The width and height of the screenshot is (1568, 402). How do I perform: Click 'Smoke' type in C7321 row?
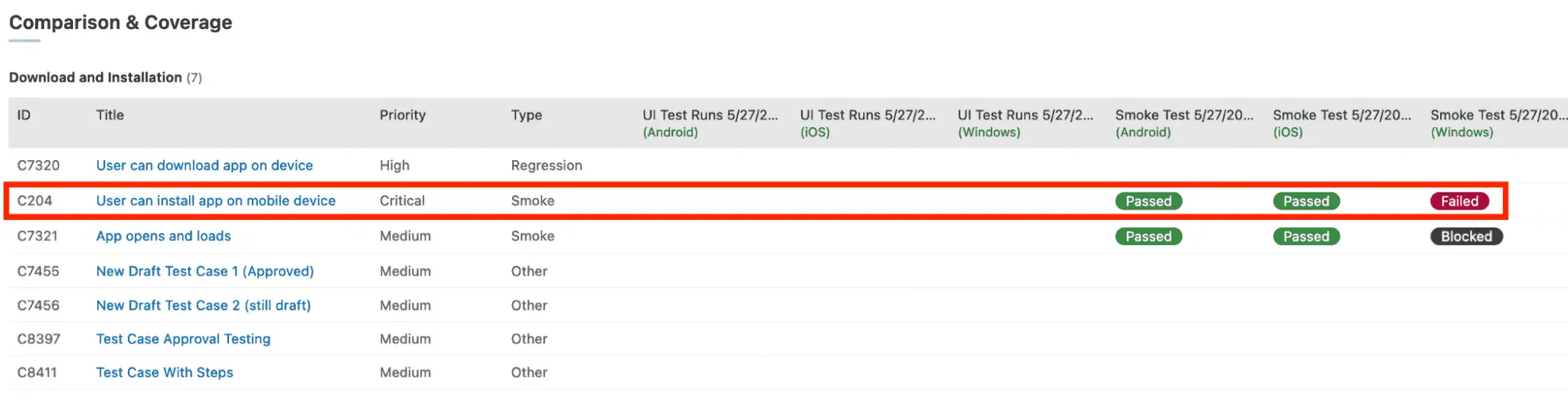pos(533,236)
